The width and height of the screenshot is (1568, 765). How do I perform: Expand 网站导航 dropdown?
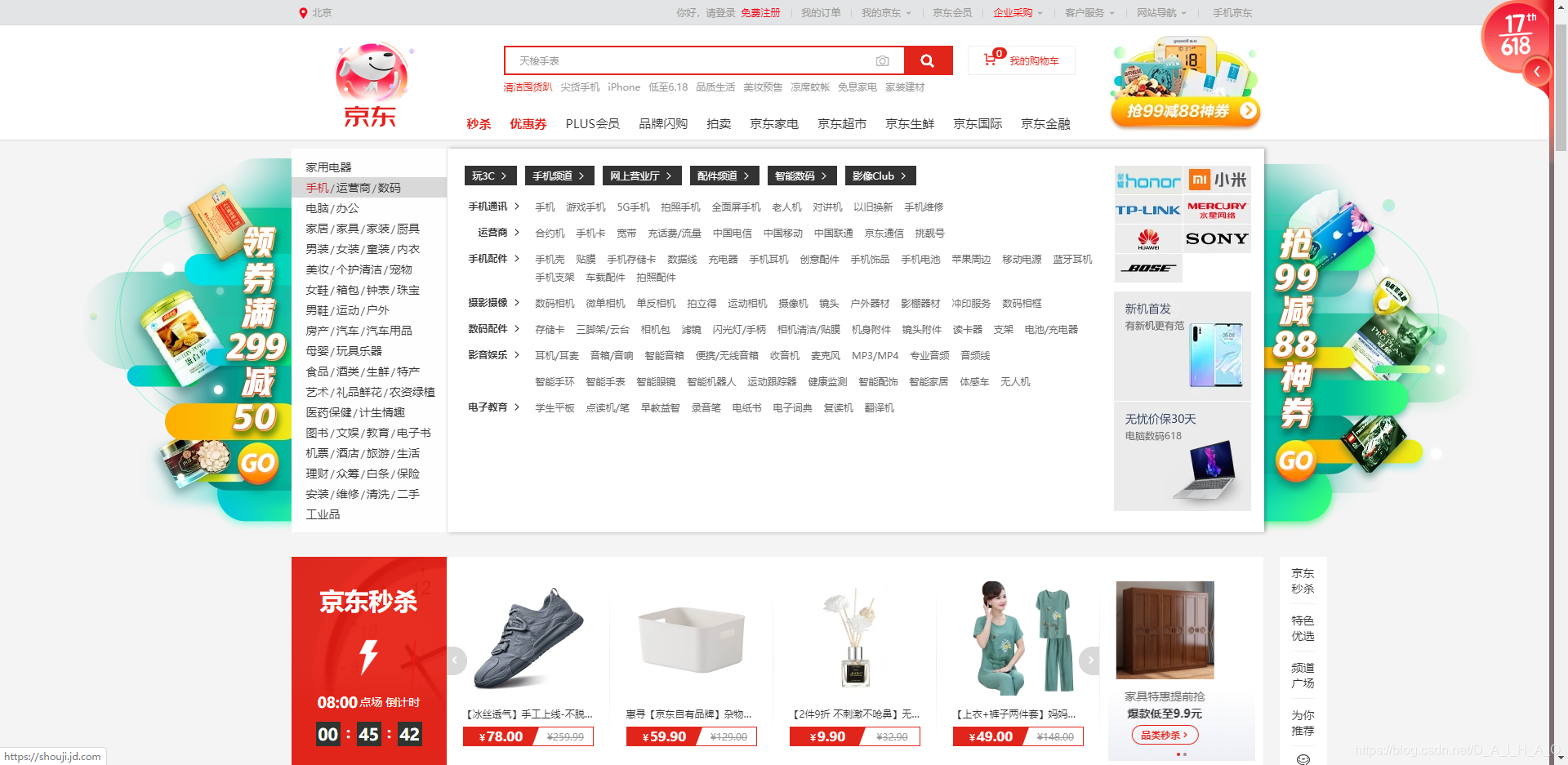(1161, 13)
